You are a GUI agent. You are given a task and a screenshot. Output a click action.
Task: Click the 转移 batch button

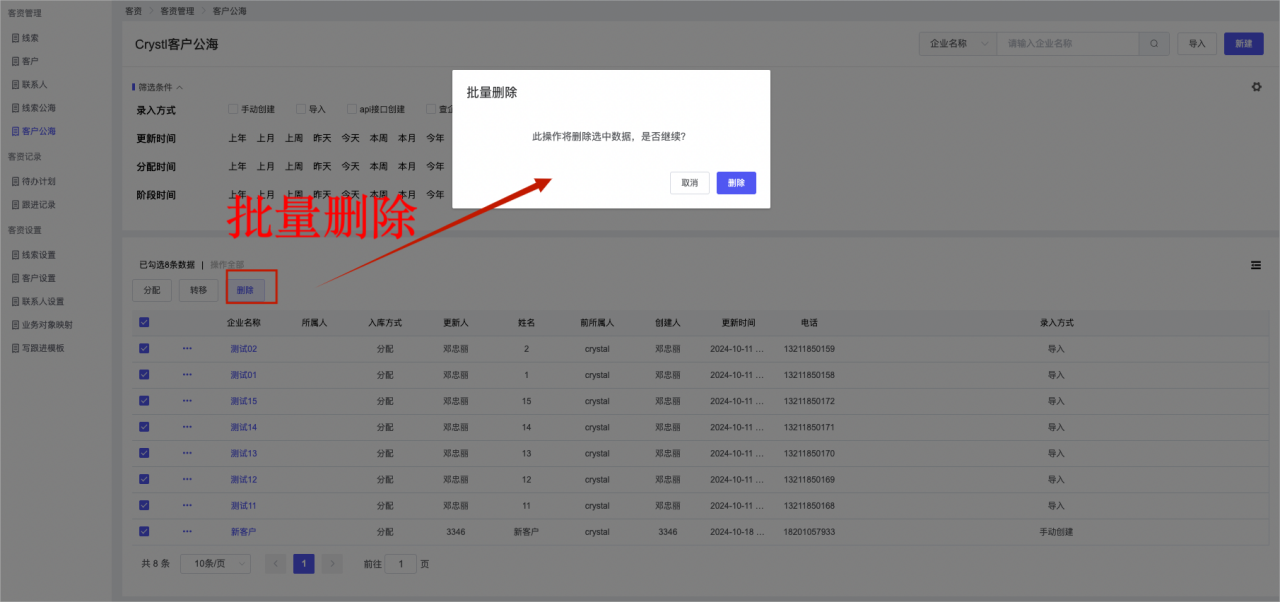click(x=198, y=290)
